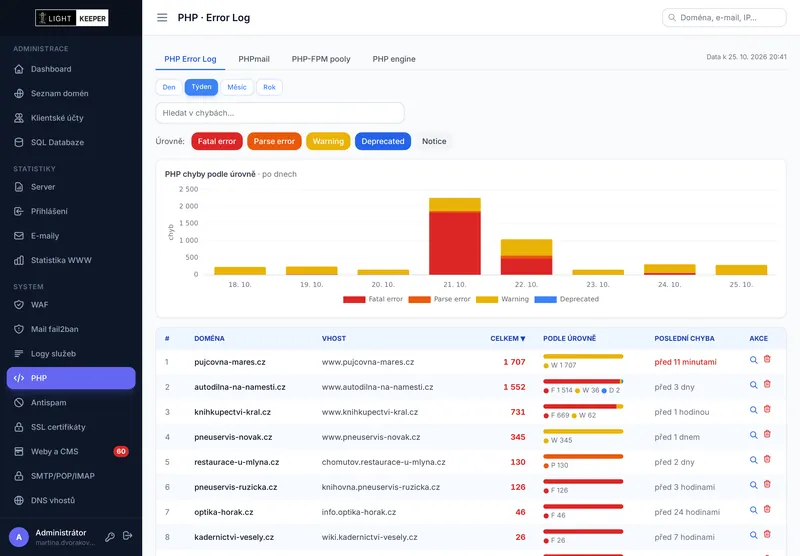Toggle Deprecated legend swatch in chart
This screenshot has width=800, height=556.
(x=545, y=299)
